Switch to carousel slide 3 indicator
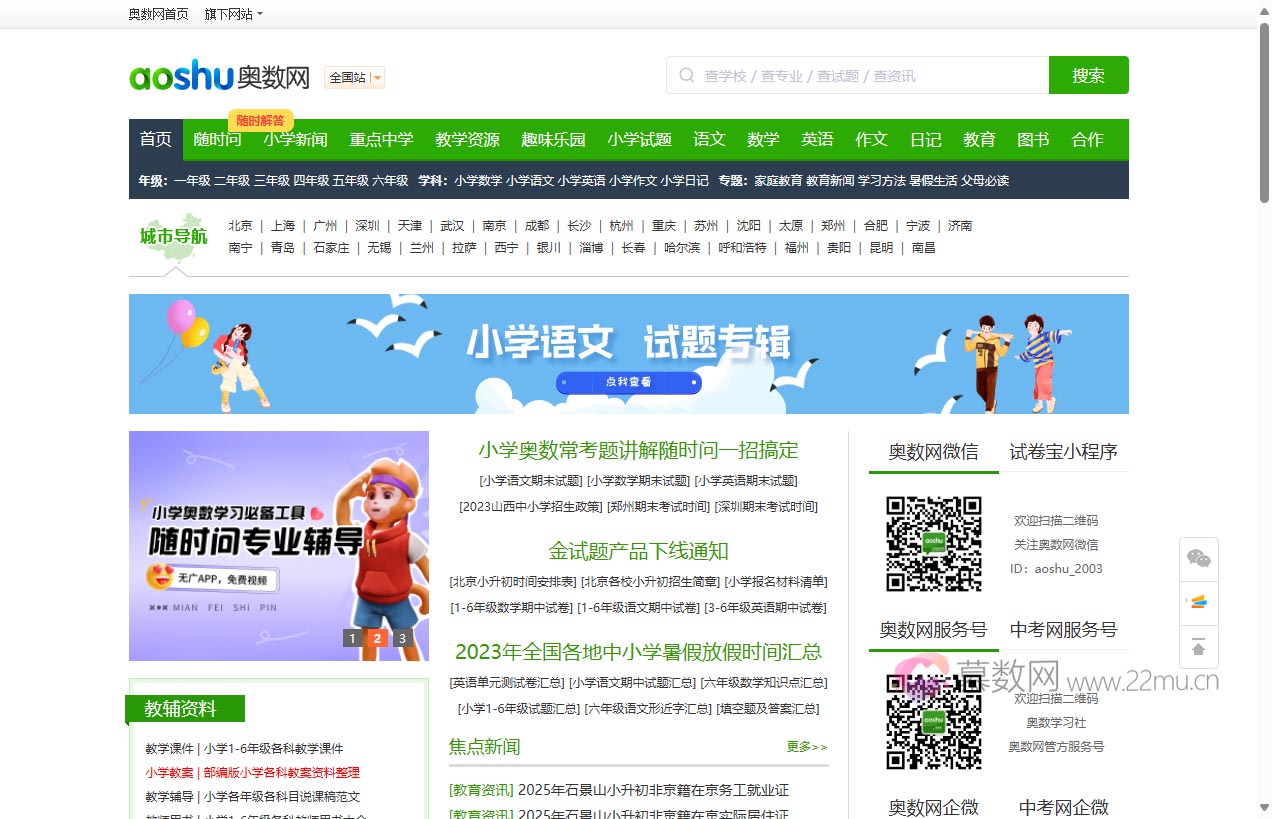 tap(402, 637)
